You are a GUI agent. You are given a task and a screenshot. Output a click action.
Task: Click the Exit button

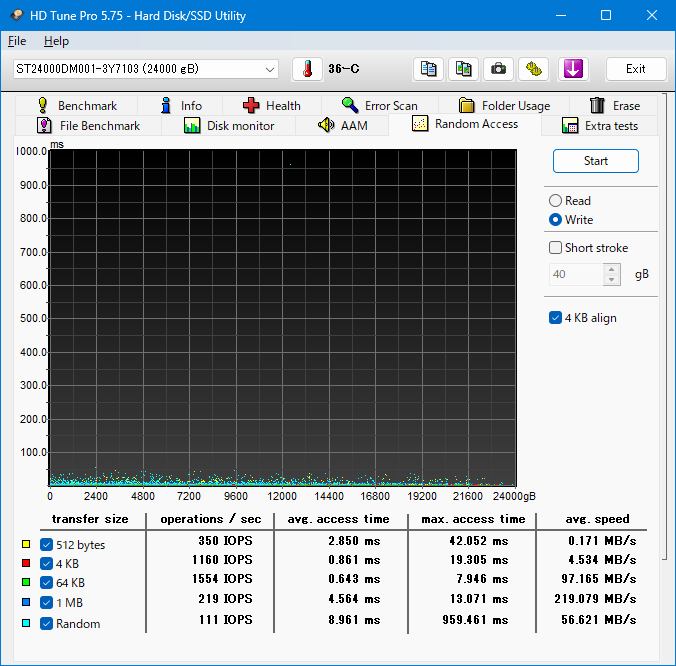635,69
